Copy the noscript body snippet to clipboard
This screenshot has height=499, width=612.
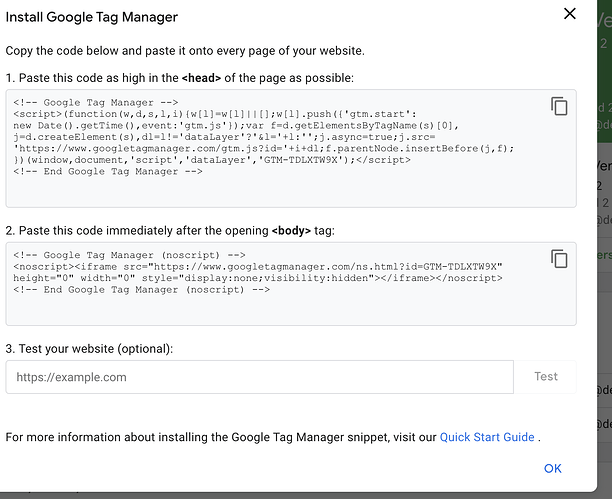[x=559, y=259]
